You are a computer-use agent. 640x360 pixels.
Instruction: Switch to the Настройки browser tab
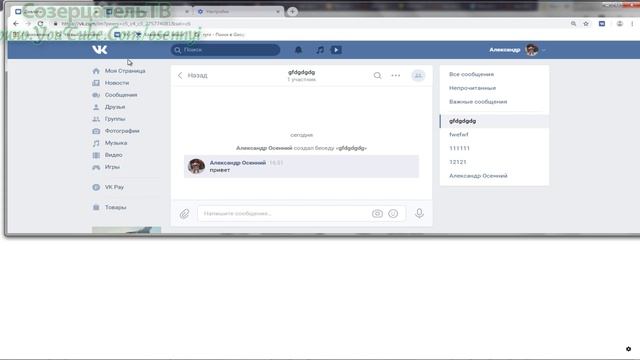point(238,11)
